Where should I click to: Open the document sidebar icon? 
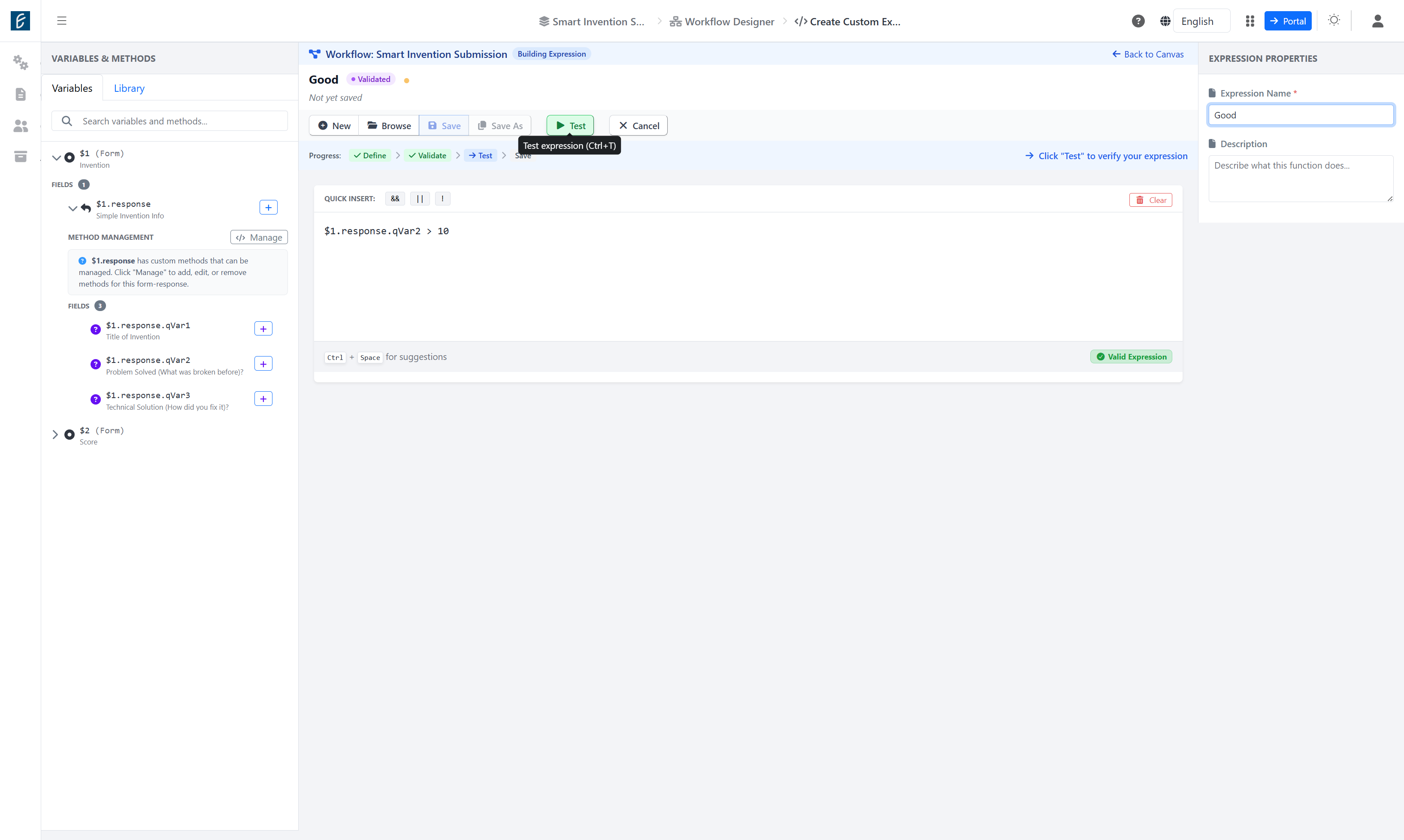pyautogui.click(x=20, y=94)
